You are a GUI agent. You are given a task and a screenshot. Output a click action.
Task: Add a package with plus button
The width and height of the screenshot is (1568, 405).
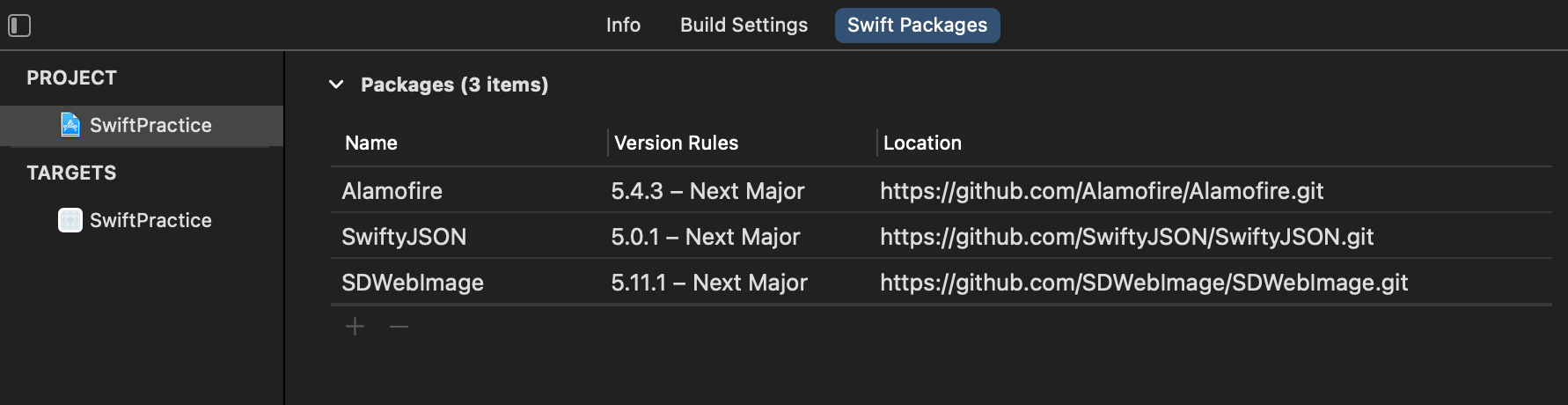(x=355, y=327)
